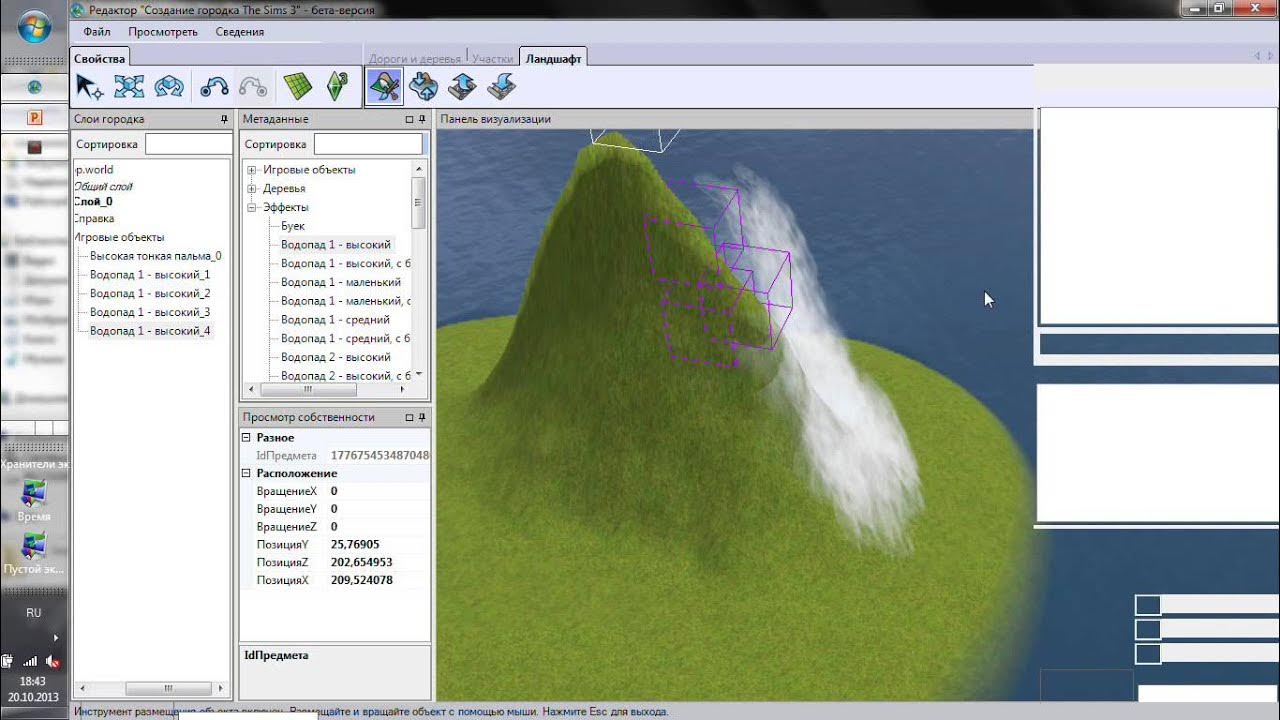Open the PowerPoint taskbar icon
Image resolution: width=1280 pixels, height=720 pixels.
point(34,117)
